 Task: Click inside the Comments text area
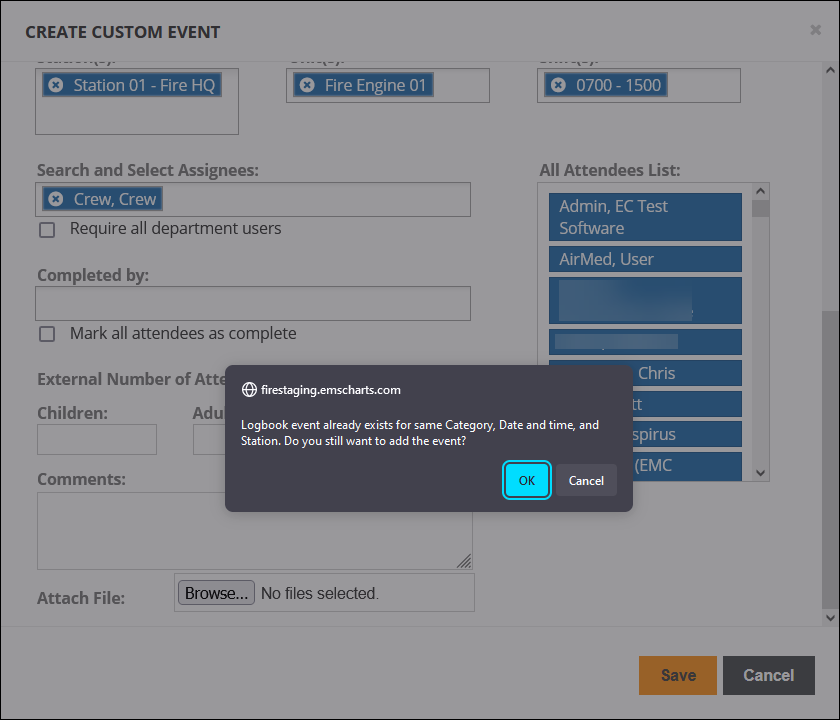(x=253, y=530)
